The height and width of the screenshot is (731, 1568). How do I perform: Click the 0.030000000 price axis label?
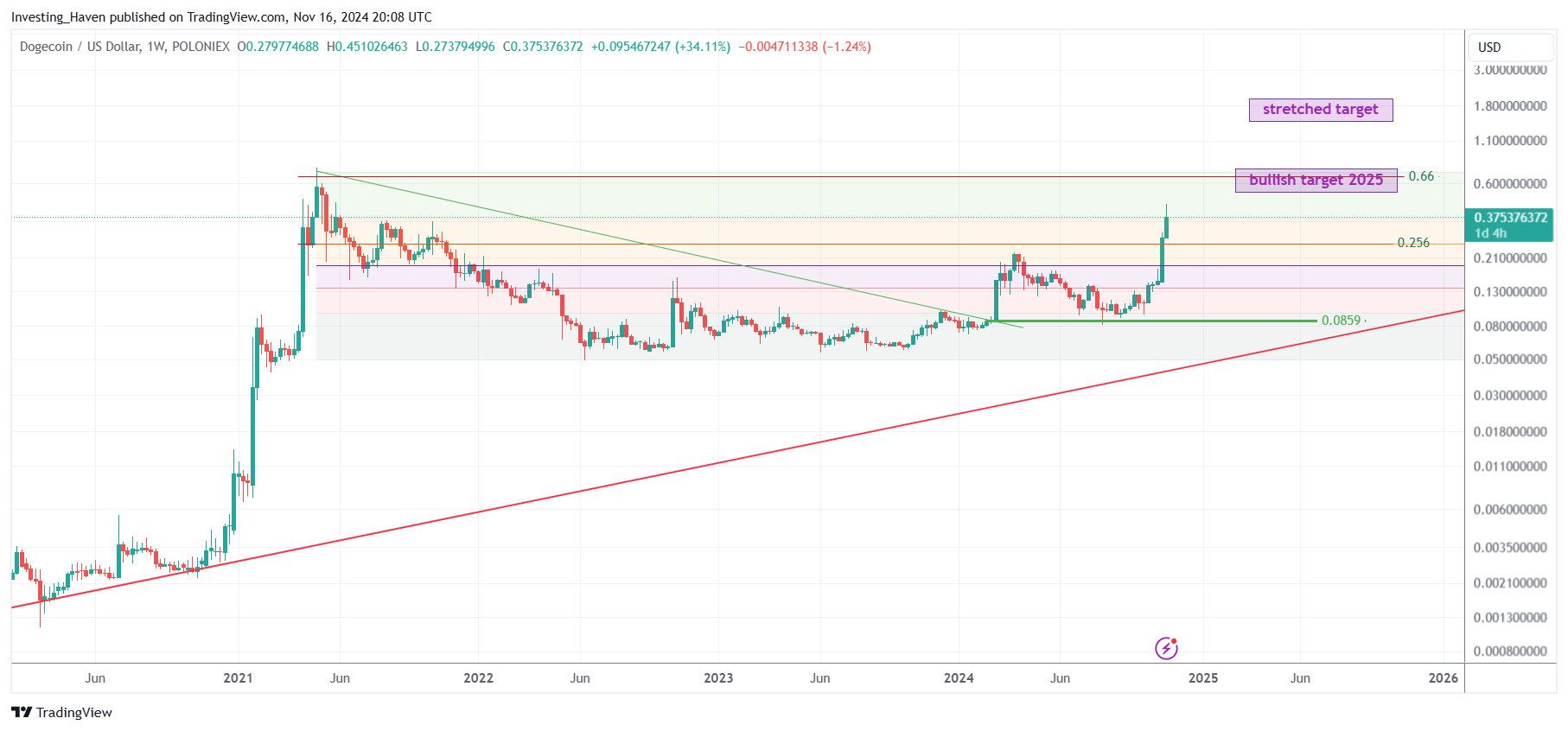click(1510, 396)
